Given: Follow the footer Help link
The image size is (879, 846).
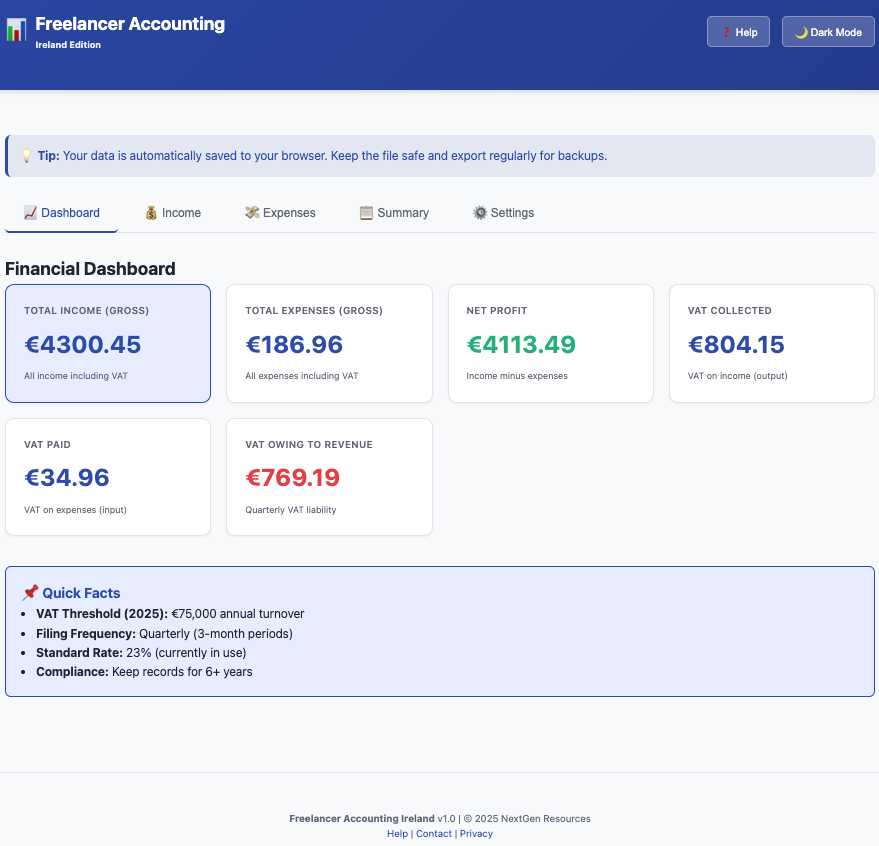Looking at the screenshot, I should point(397,834).
